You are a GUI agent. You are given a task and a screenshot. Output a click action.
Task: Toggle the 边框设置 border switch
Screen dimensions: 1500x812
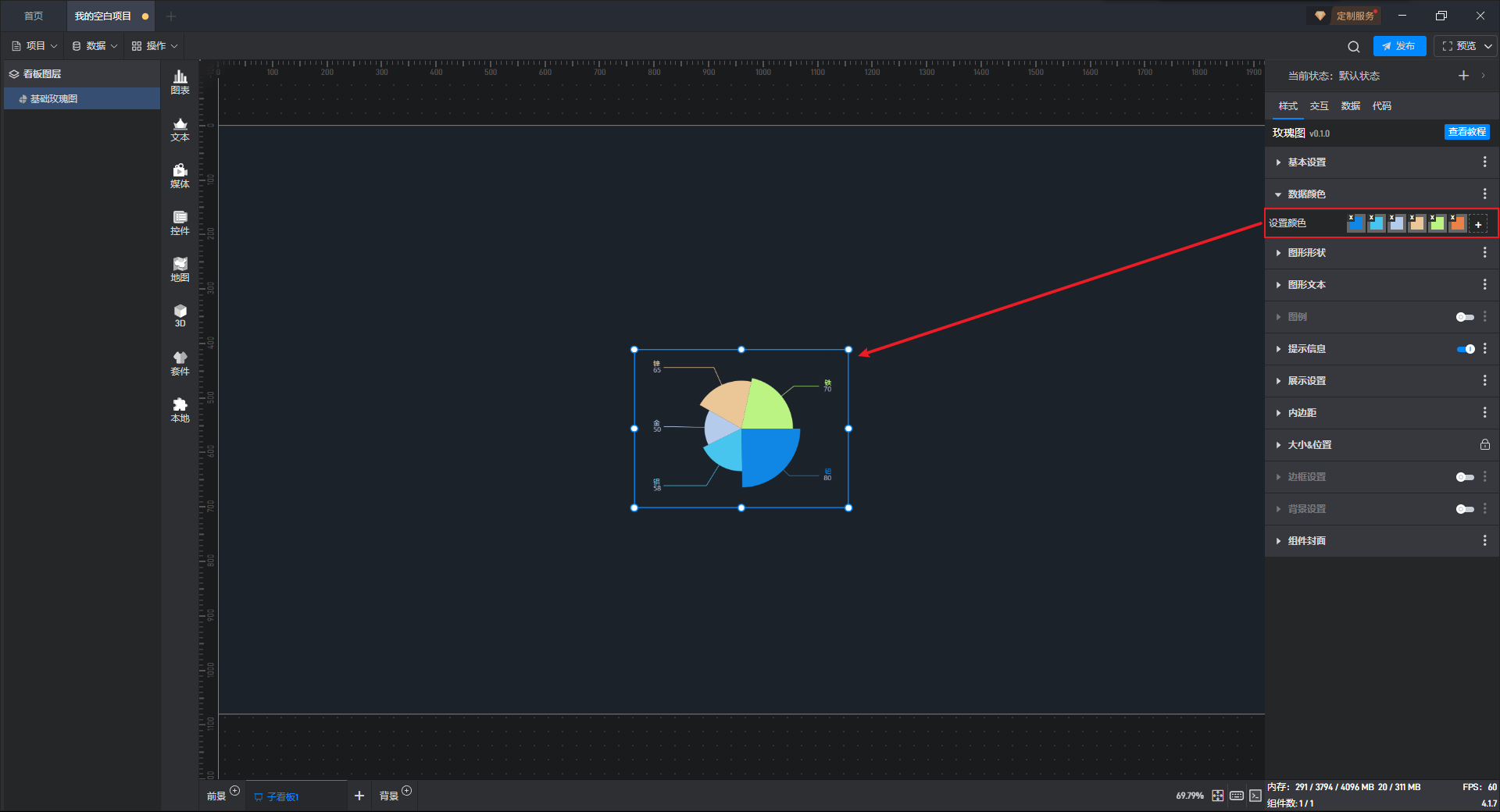[1465, 477]
